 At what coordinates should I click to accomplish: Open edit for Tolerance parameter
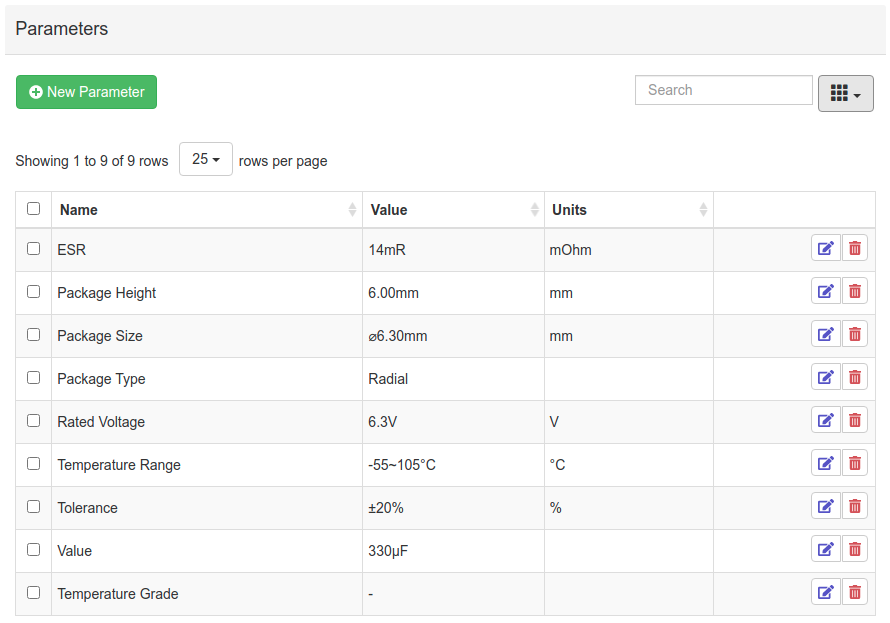pyautogui.click(x=825, y=507)
